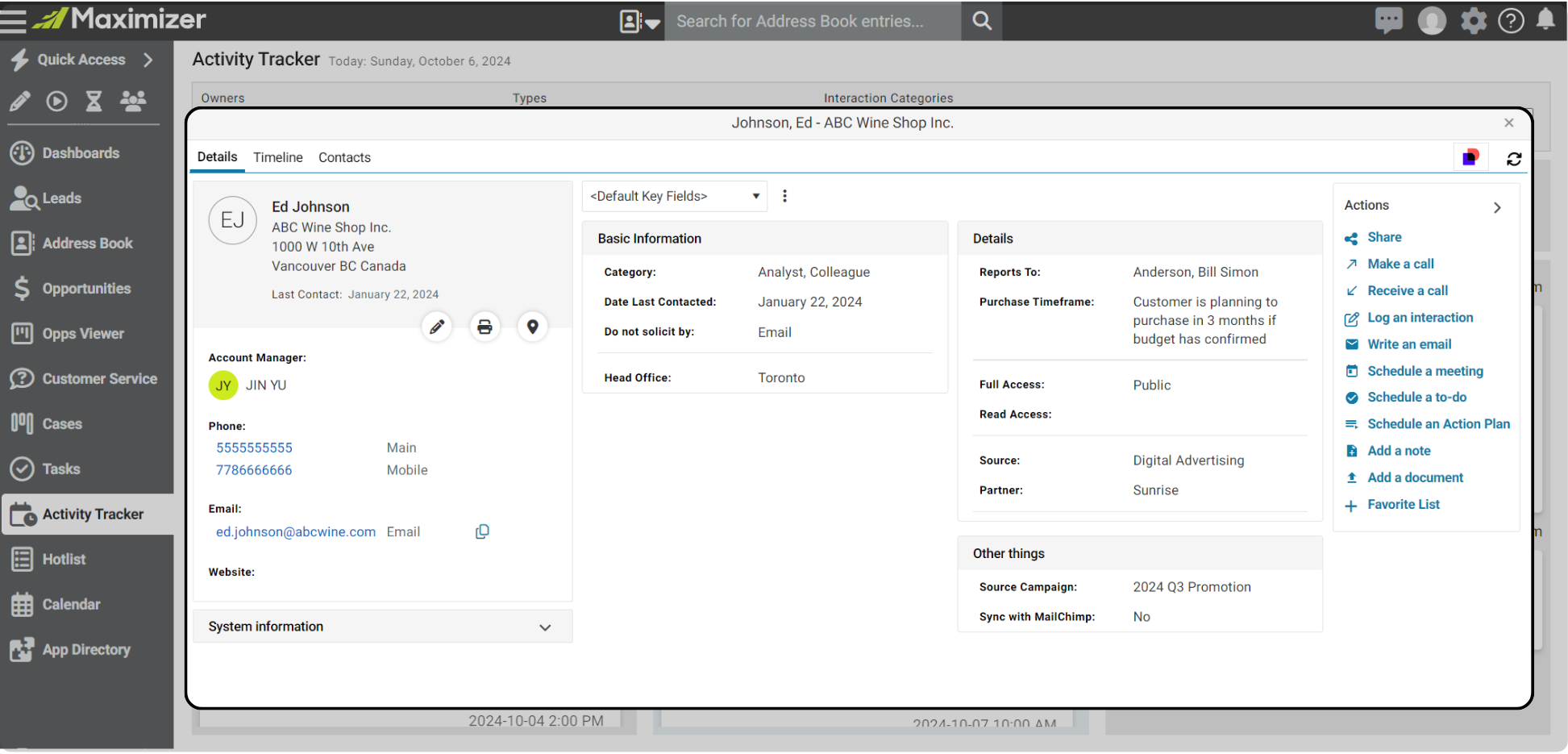Switch to the Details tab
Image resolution: width=1568 pixels, height=754 pixels.
click(x=217, y=156)
